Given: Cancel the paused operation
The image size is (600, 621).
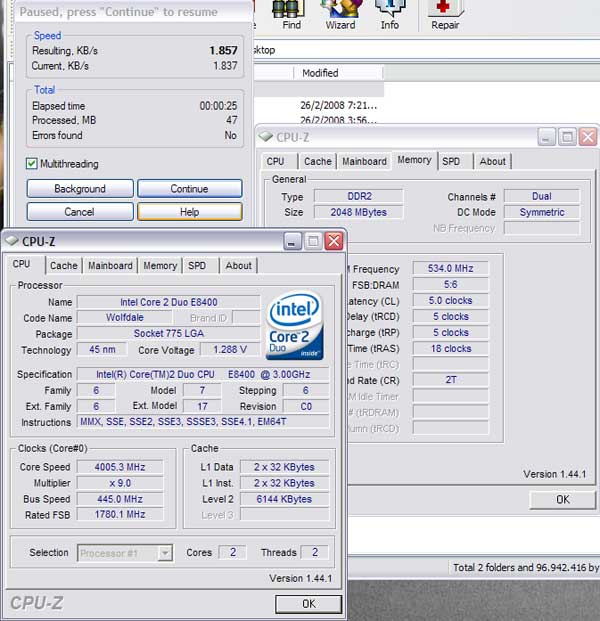Looking at the screenshot, I should (80, 212).
